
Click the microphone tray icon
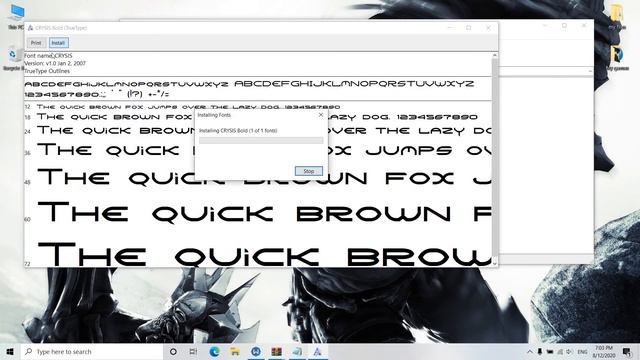coord(540,351)
